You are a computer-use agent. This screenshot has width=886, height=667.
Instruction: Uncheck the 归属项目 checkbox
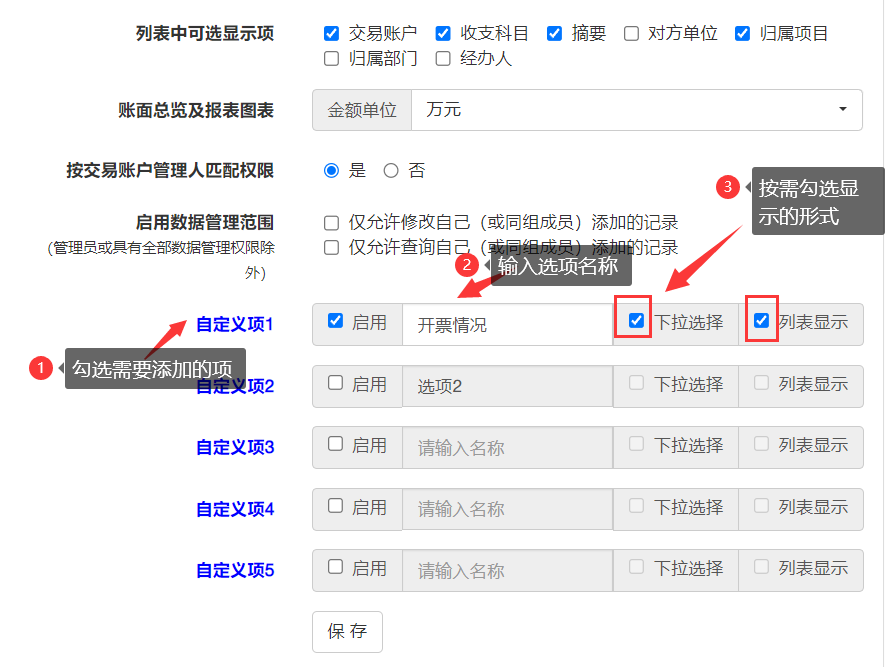pyautogui.click(x=742, y=34)
